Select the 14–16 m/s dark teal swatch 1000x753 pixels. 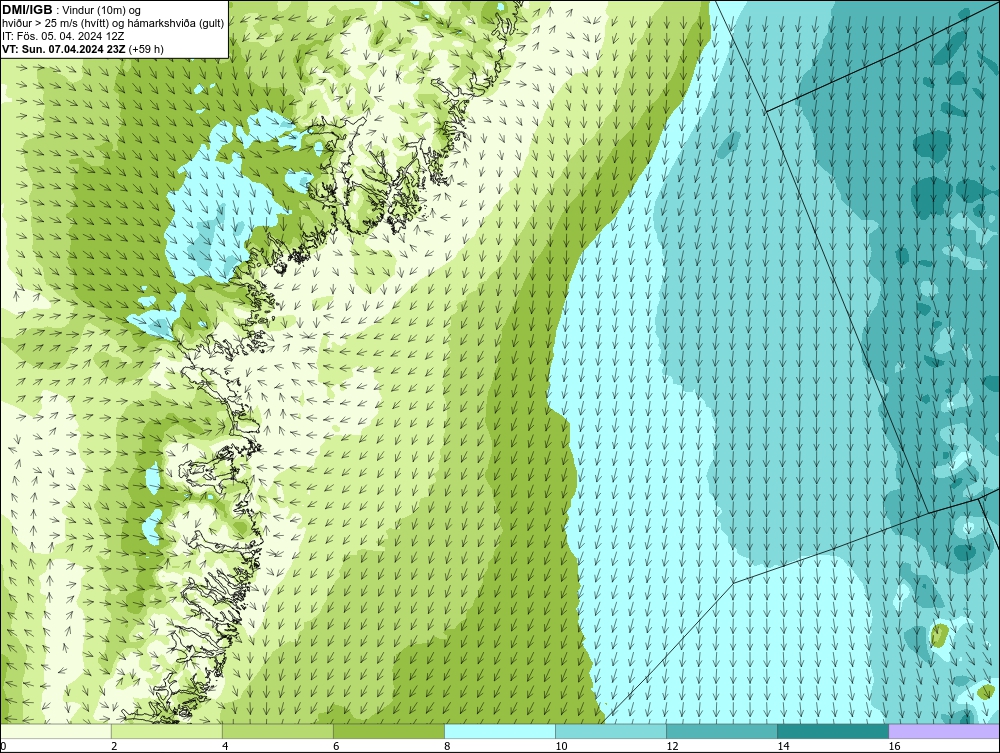833,731
